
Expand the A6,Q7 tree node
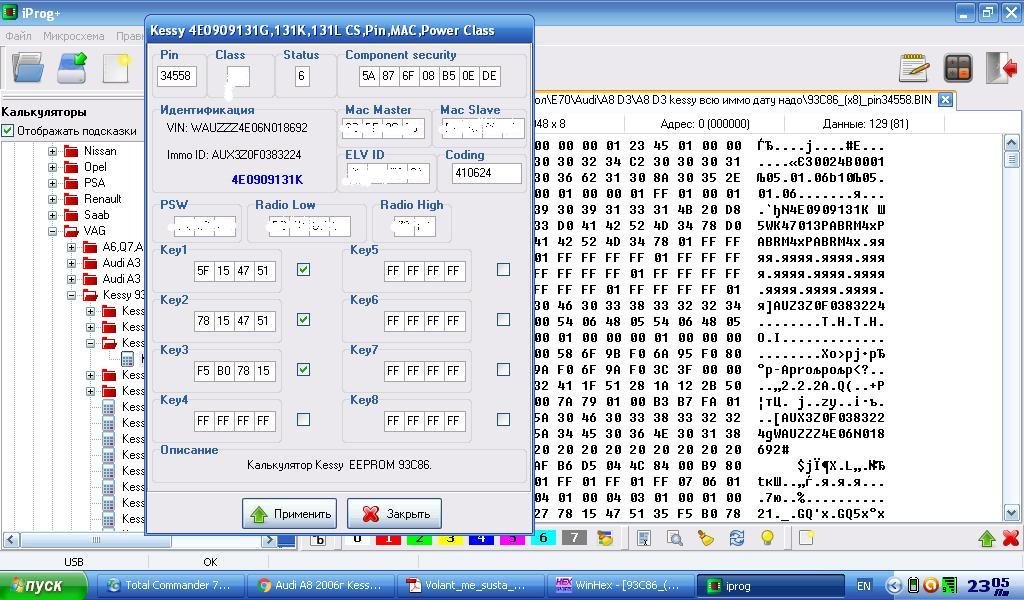pyautogui.click(x=71, y=247)
